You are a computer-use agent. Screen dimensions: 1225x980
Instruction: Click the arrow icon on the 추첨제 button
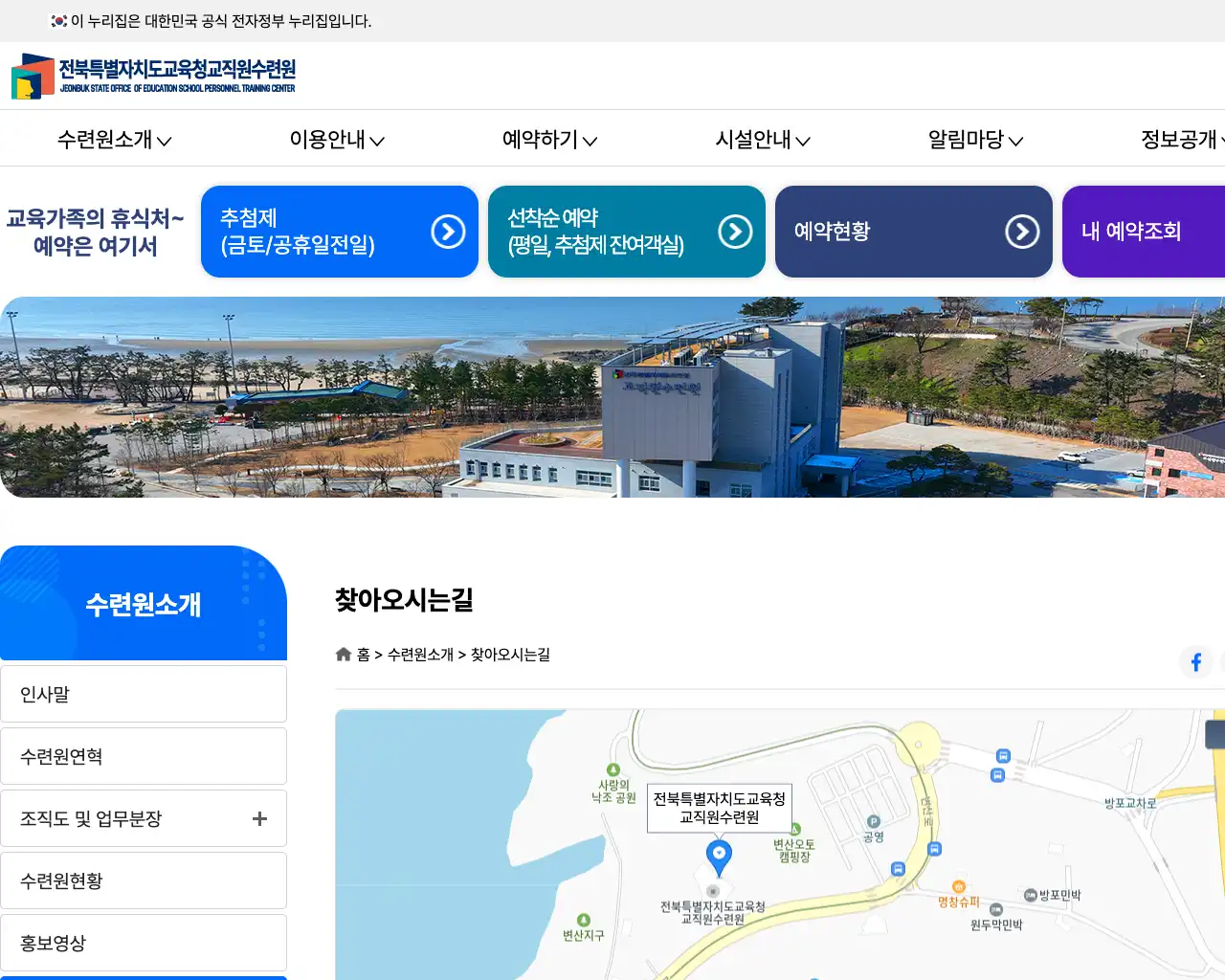tap(448, 231)
